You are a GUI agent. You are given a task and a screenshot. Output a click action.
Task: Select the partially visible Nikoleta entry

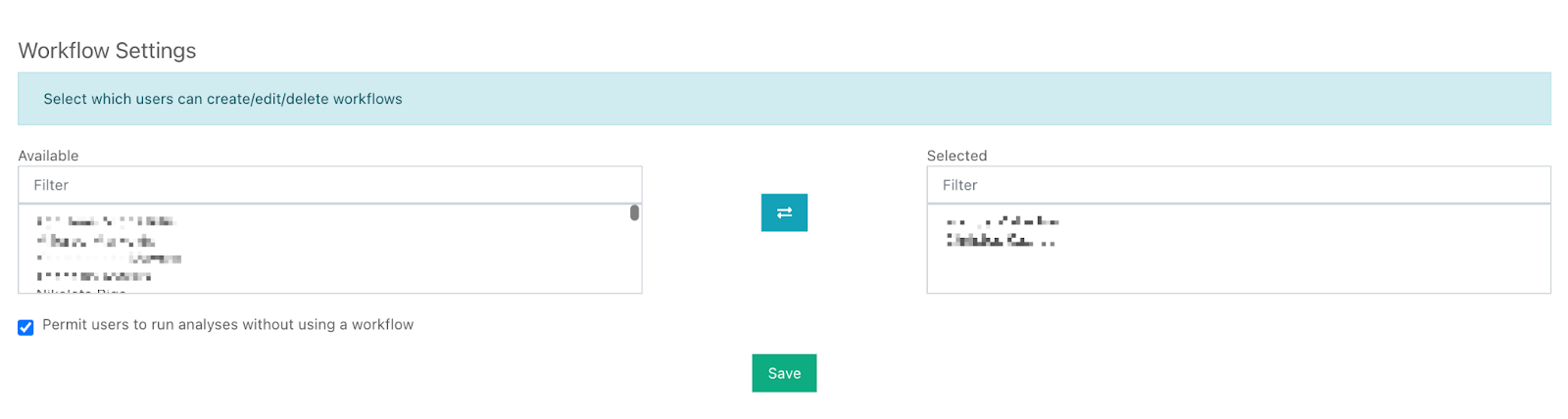click(81, 291)
